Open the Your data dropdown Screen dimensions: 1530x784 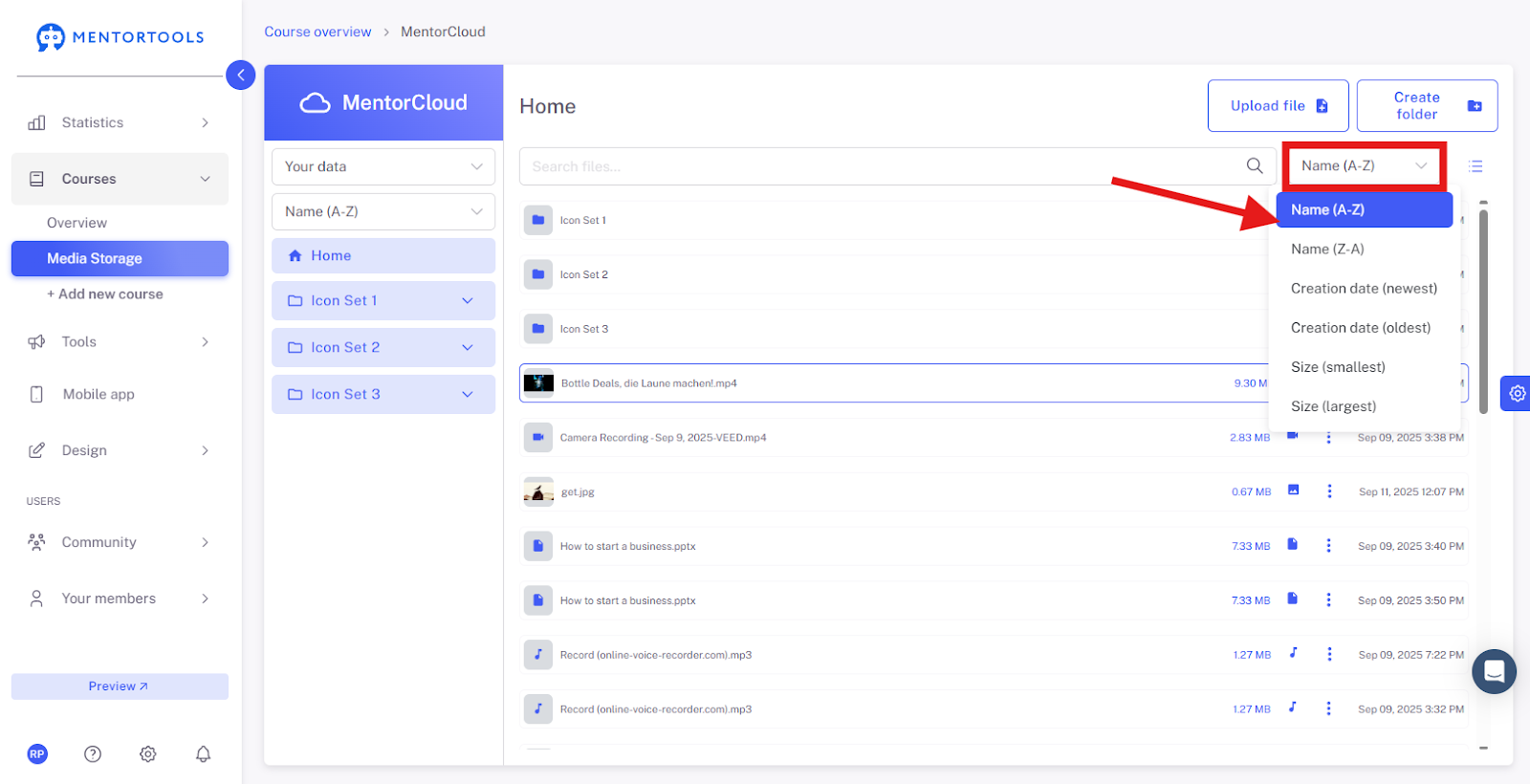click(383, 166)
